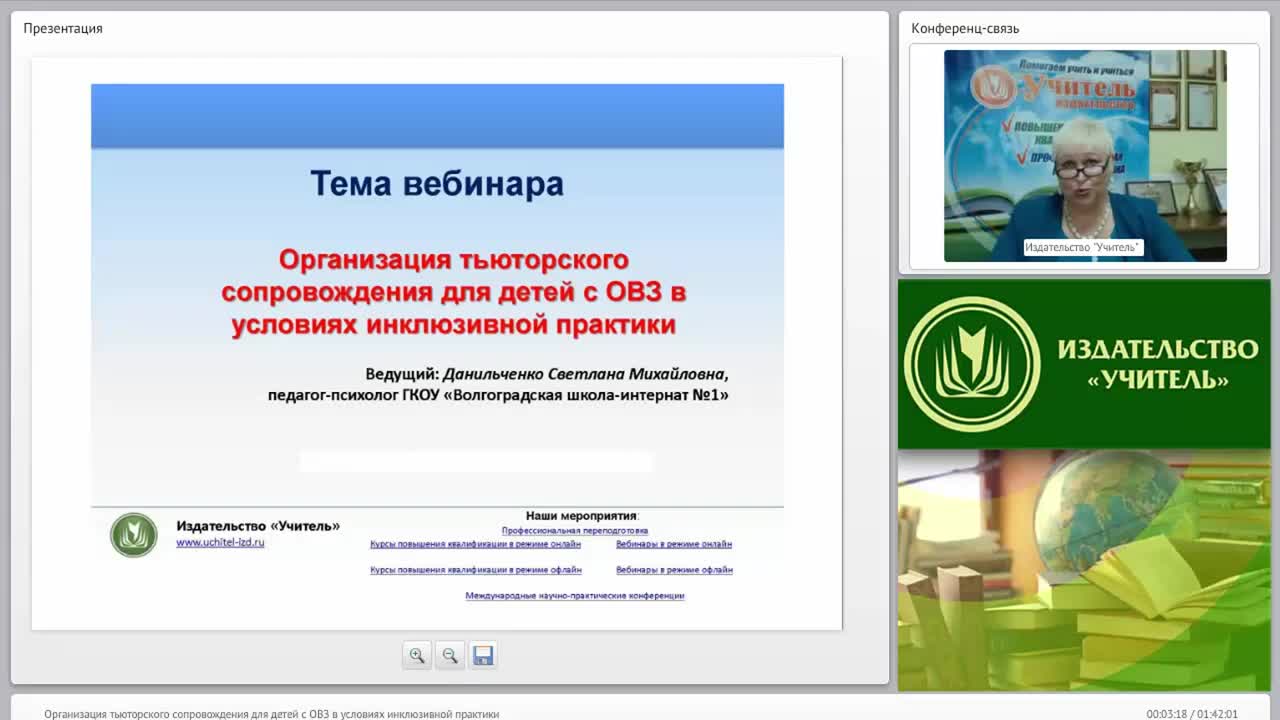This screenshot has height=720, width=1280.
Task: Open Курсы повышения квалификации в режиме онлайн
Action: [x=475, y=544]
